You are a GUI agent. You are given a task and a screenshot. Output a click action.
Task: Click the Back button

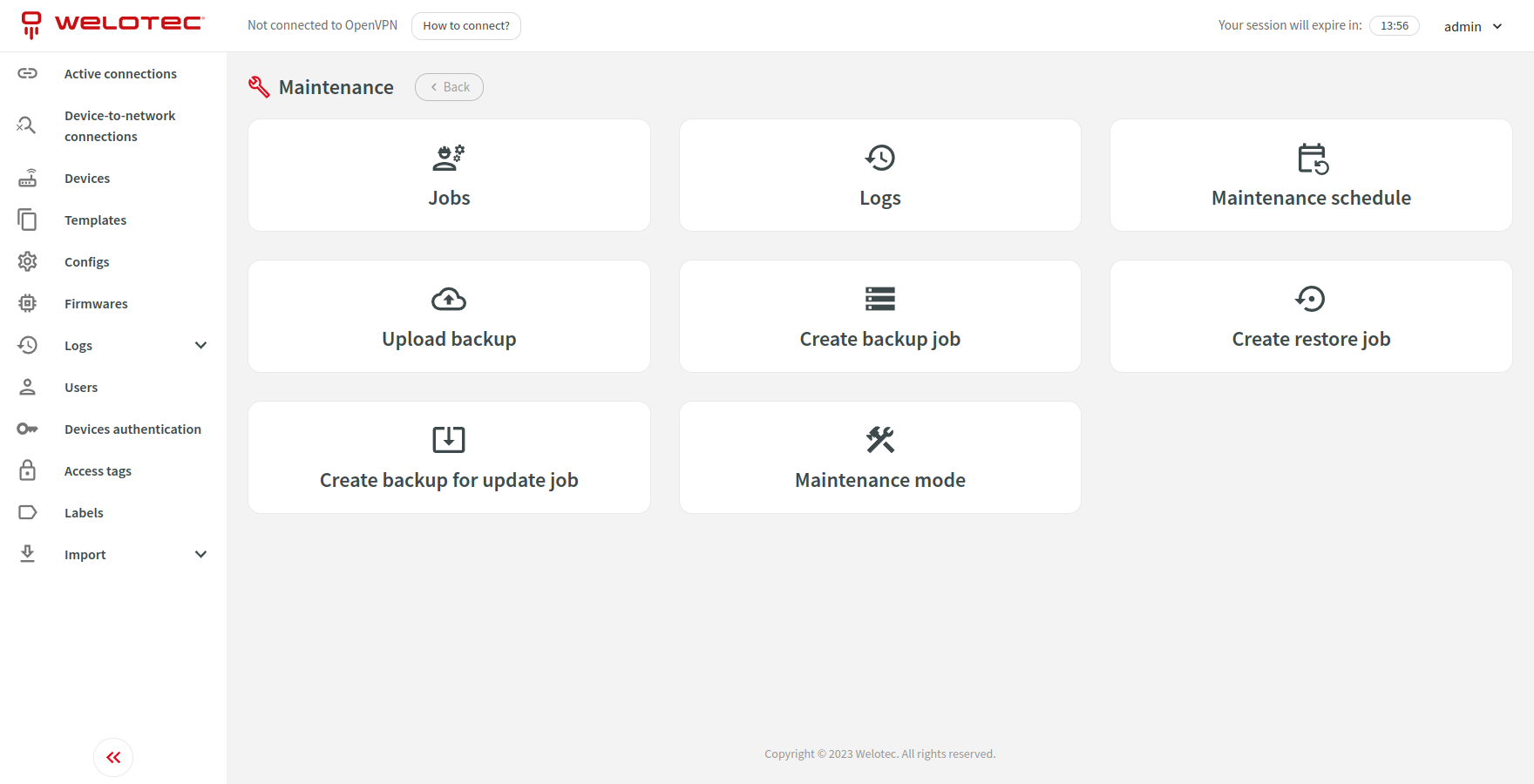point(449,87)
